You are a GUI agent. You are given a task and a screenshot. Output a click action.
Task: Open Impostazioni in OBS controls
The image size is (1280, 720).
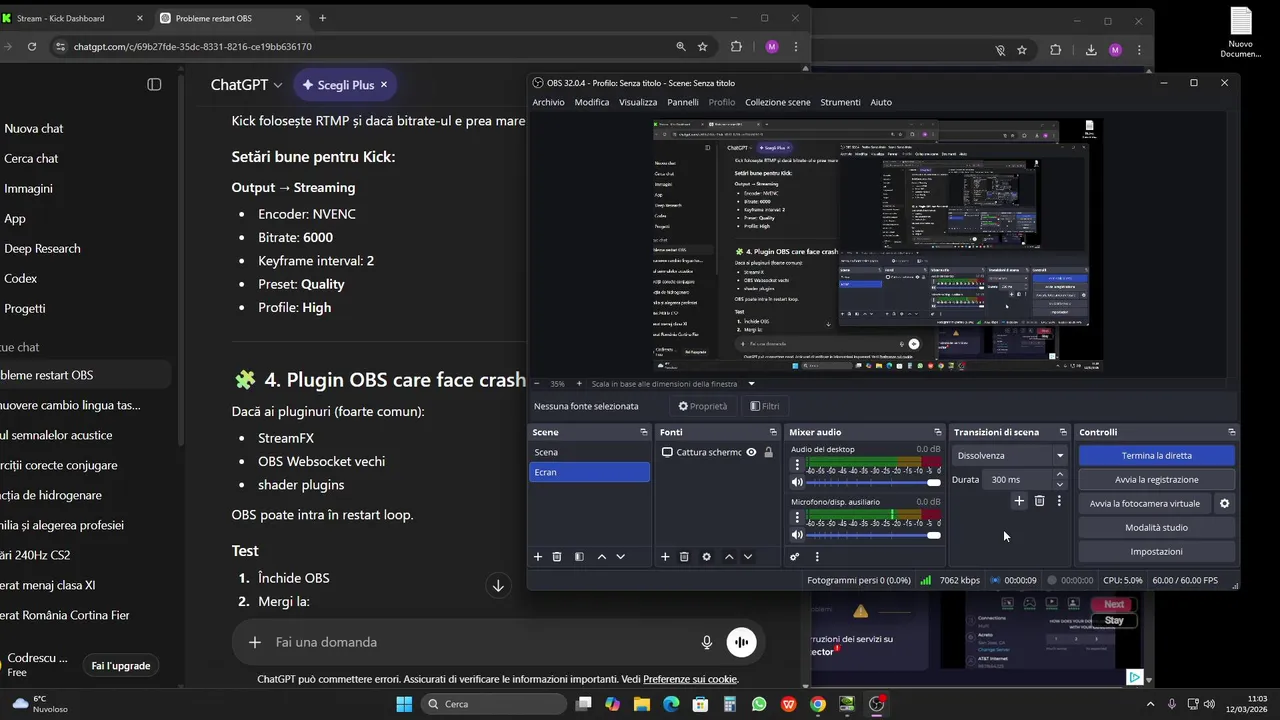click(1156, 551)
